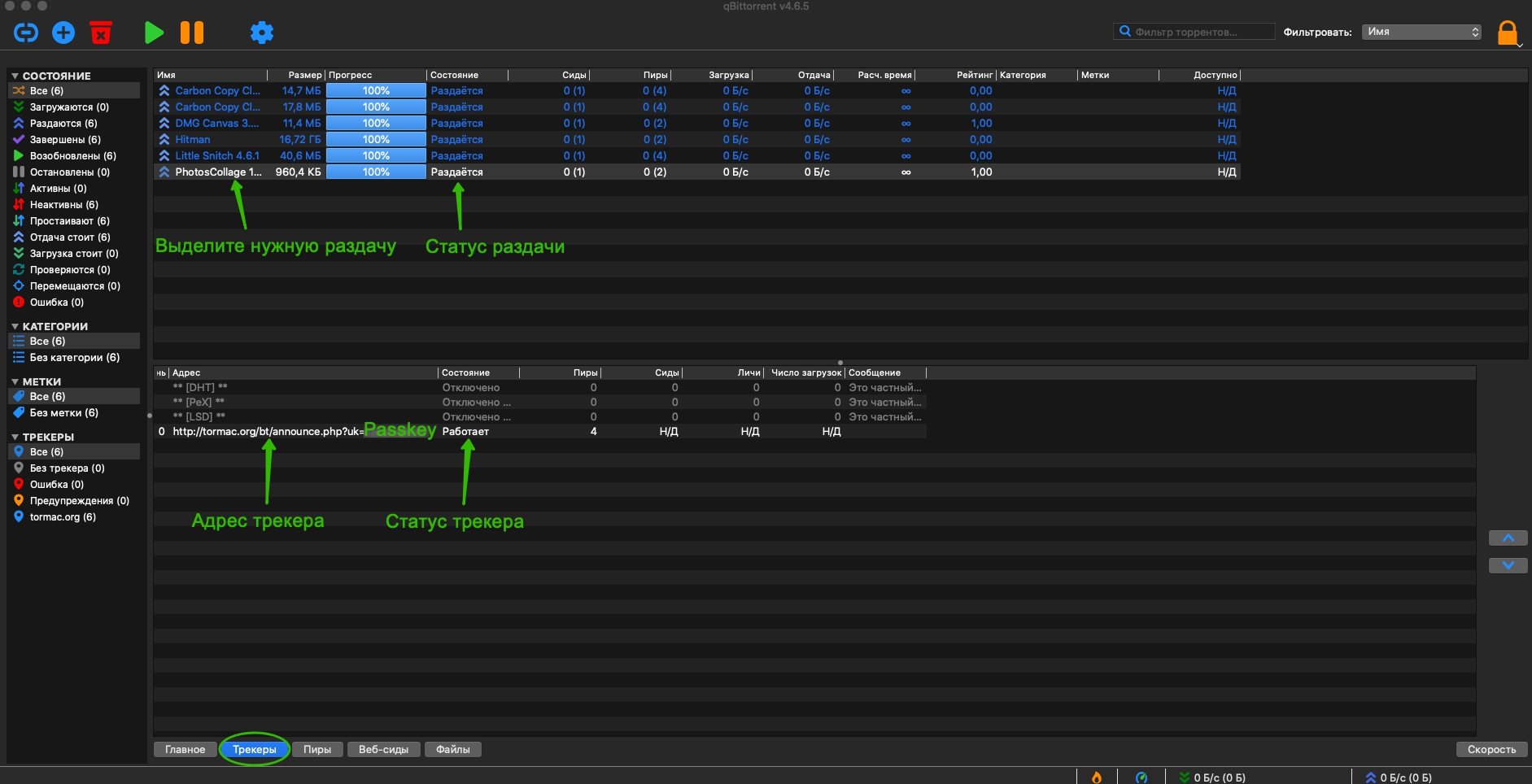This screenshot has height=784, width=1532.
Task: Click the add torrent link icon
Action: (26, 33)
